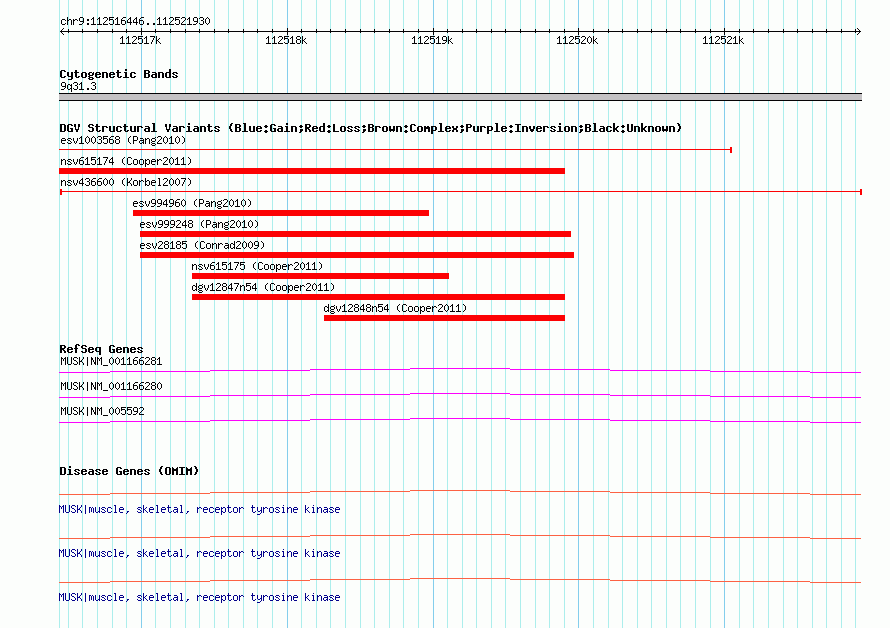
Task: Click the red esv994960 variant bar
Action: pyautogui.click(x=281, y=213)
